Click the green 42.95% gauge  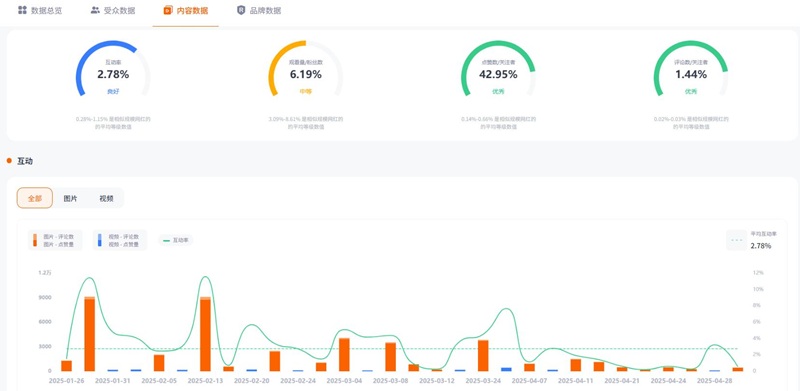point(498,68)
